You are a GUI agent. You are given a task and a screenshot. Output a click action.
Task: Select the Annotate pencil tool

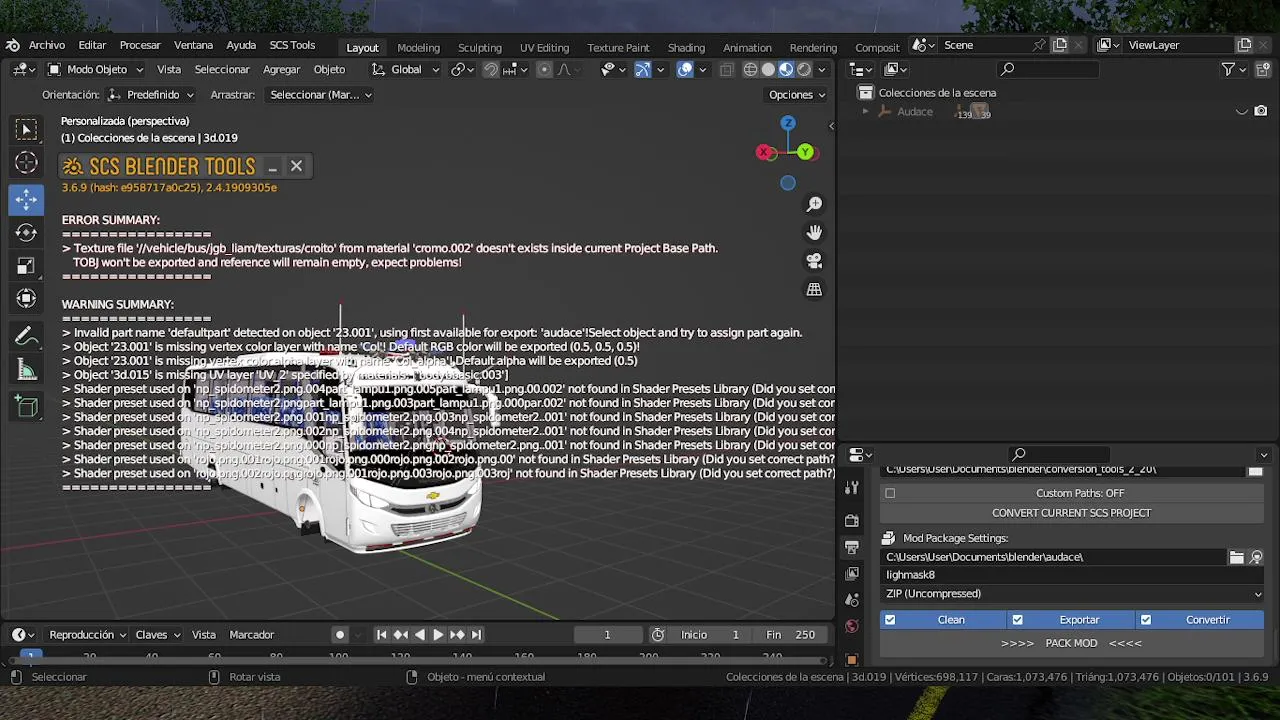click(26, 337)
